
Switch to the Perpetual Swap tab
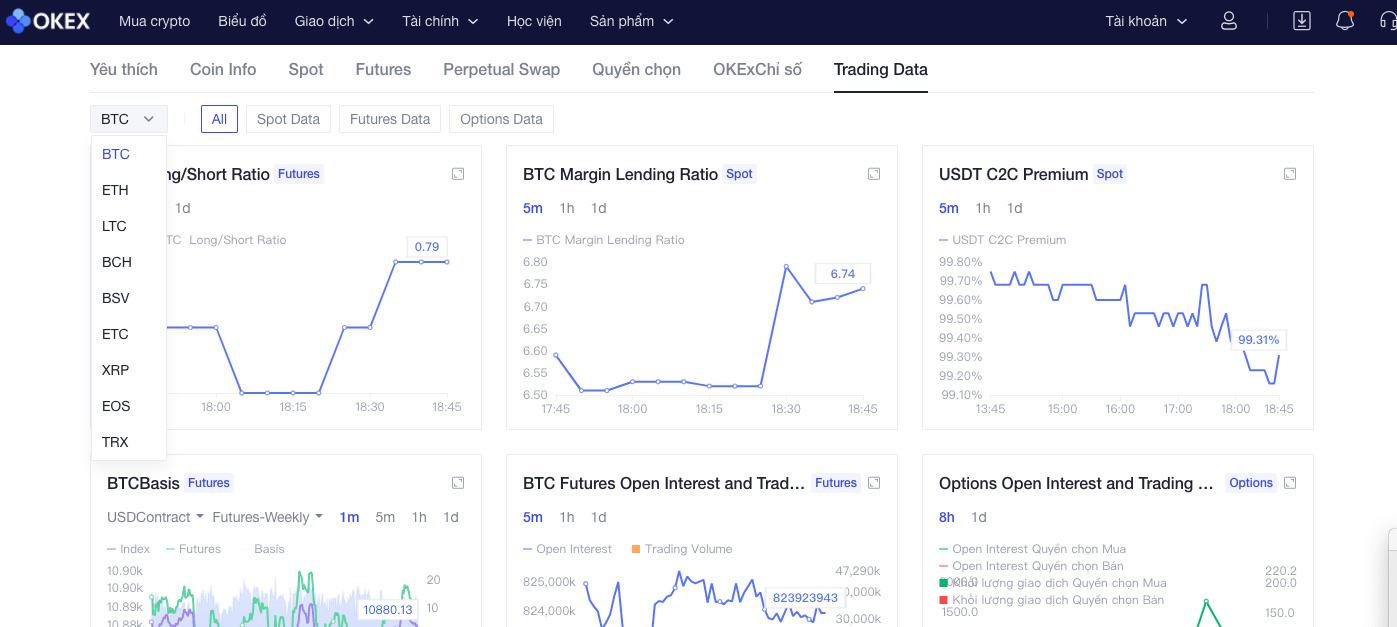click(501, 69)
